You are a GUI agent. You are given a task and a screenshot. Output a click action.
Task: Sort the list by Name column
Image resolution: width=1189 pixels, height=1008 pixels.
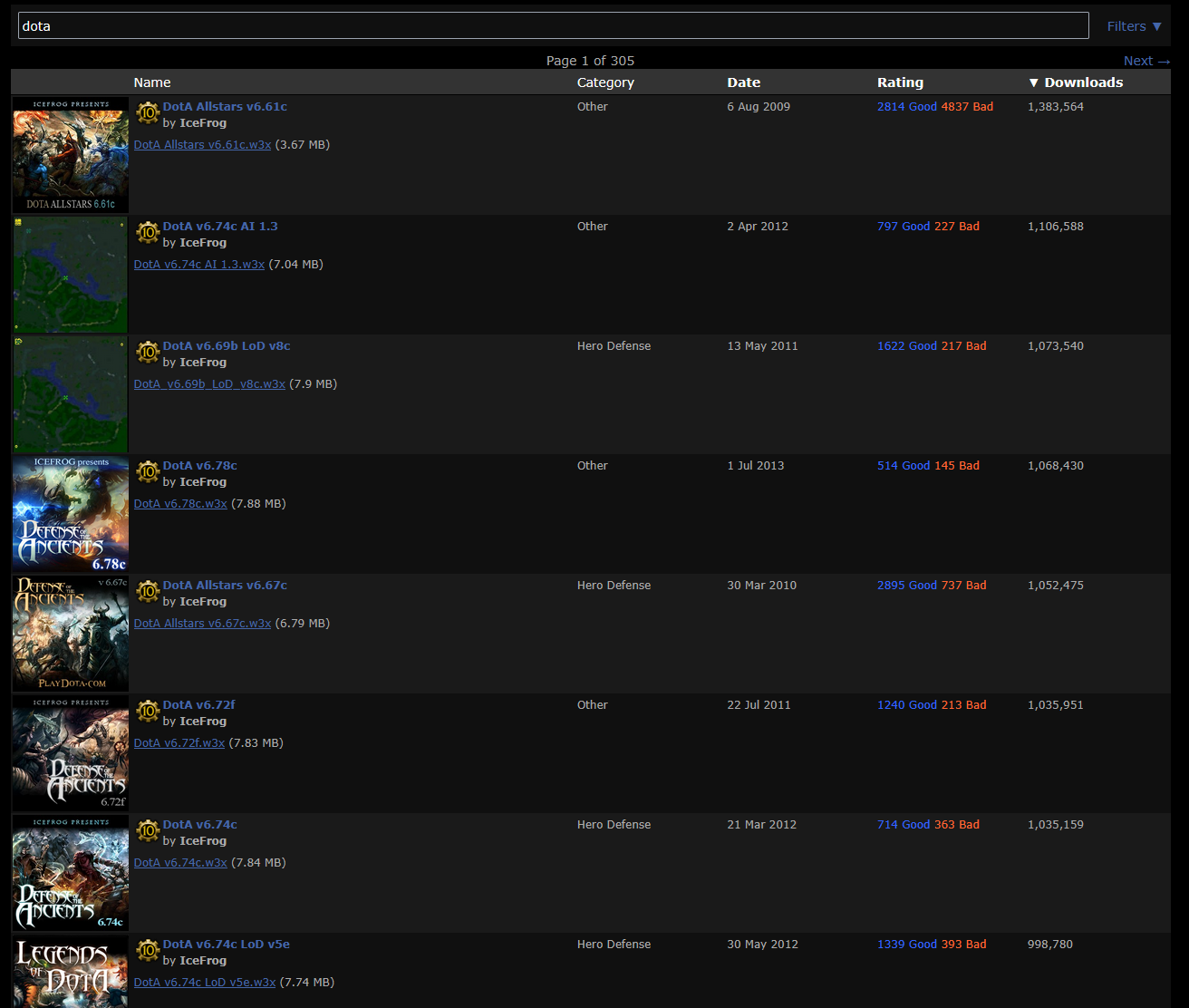152,82
